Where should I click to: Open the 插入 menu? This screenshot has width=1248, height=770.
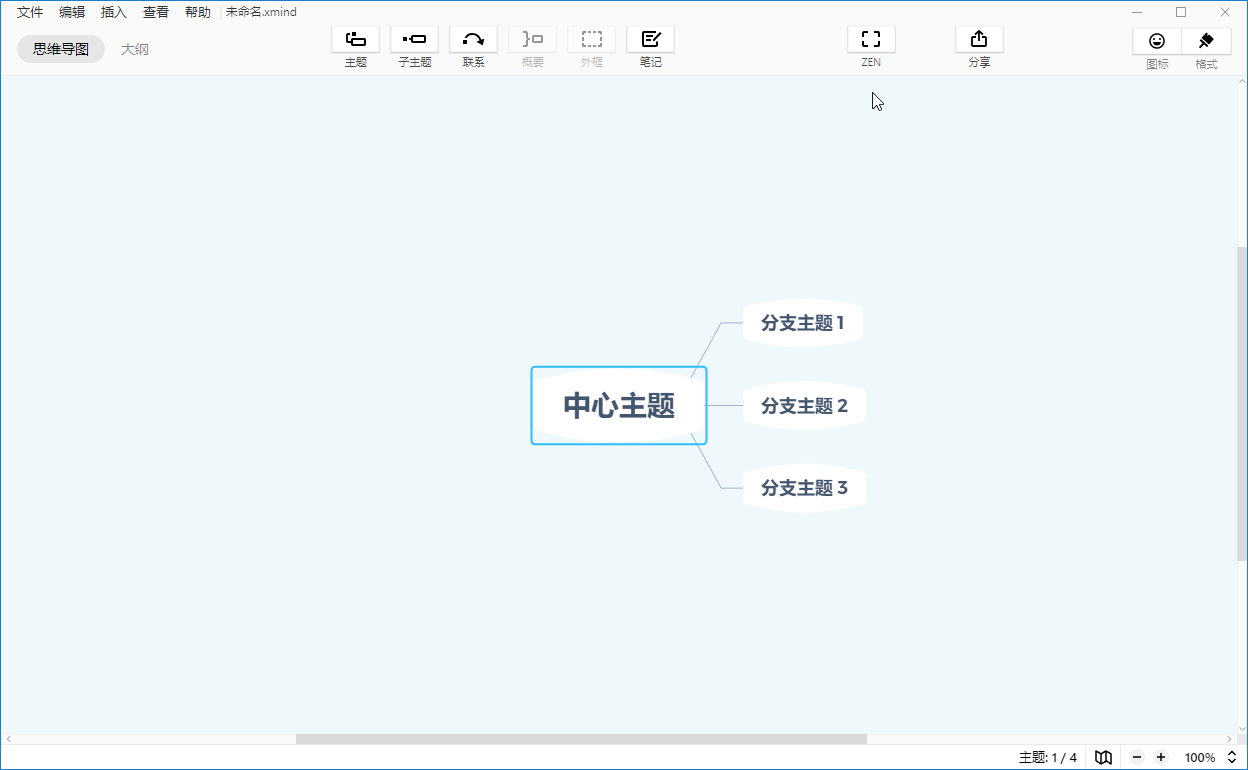(114, 12)
